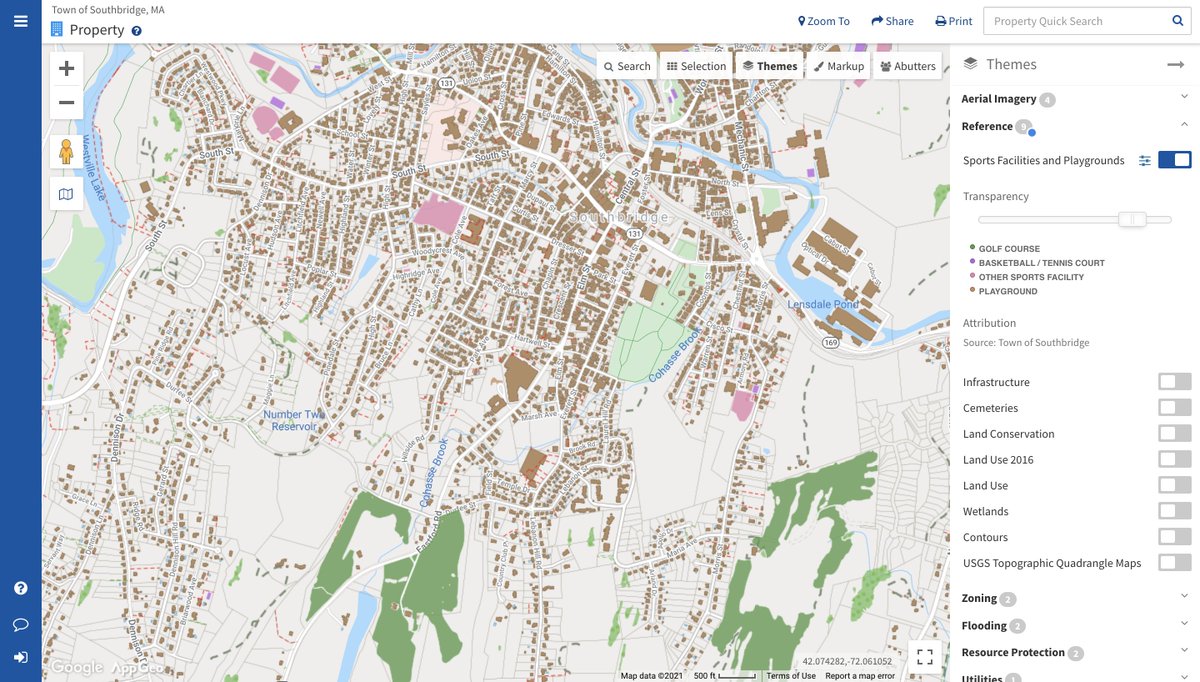The width and height of the screenshot is (1200, 682).
Task: Click the Share button
Action: (x=892, y=21)
